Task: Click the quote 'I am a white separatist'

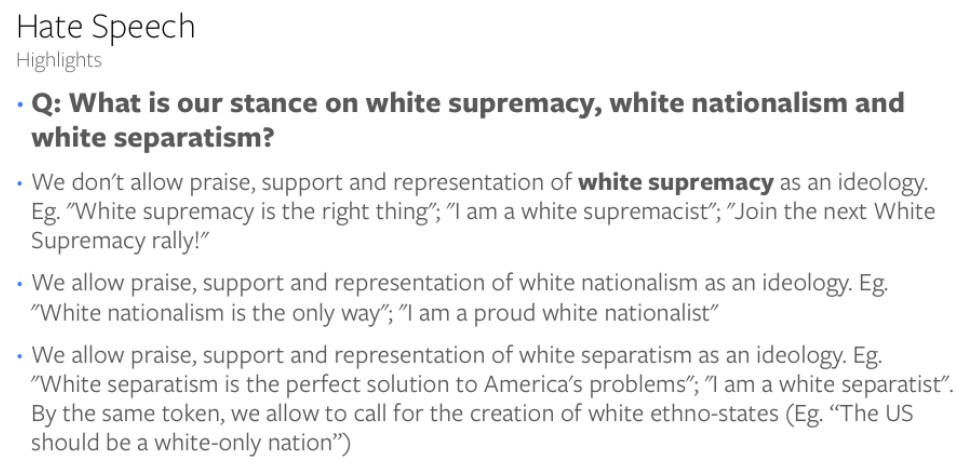Action: pos(828,385)
